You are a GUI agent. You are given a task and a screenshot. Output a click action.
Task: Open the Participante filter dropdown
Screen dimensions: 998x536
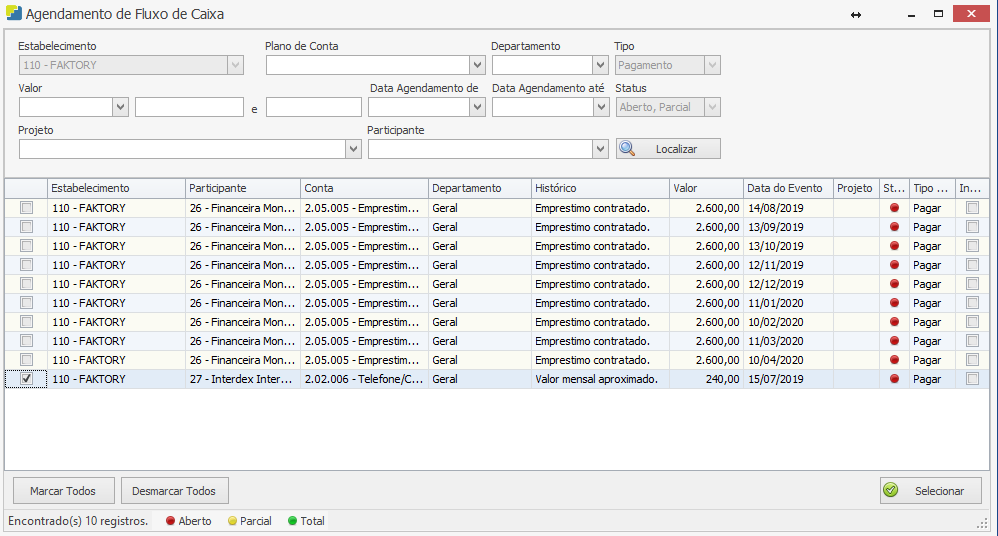pyautogui.click(x=600, y=149)
